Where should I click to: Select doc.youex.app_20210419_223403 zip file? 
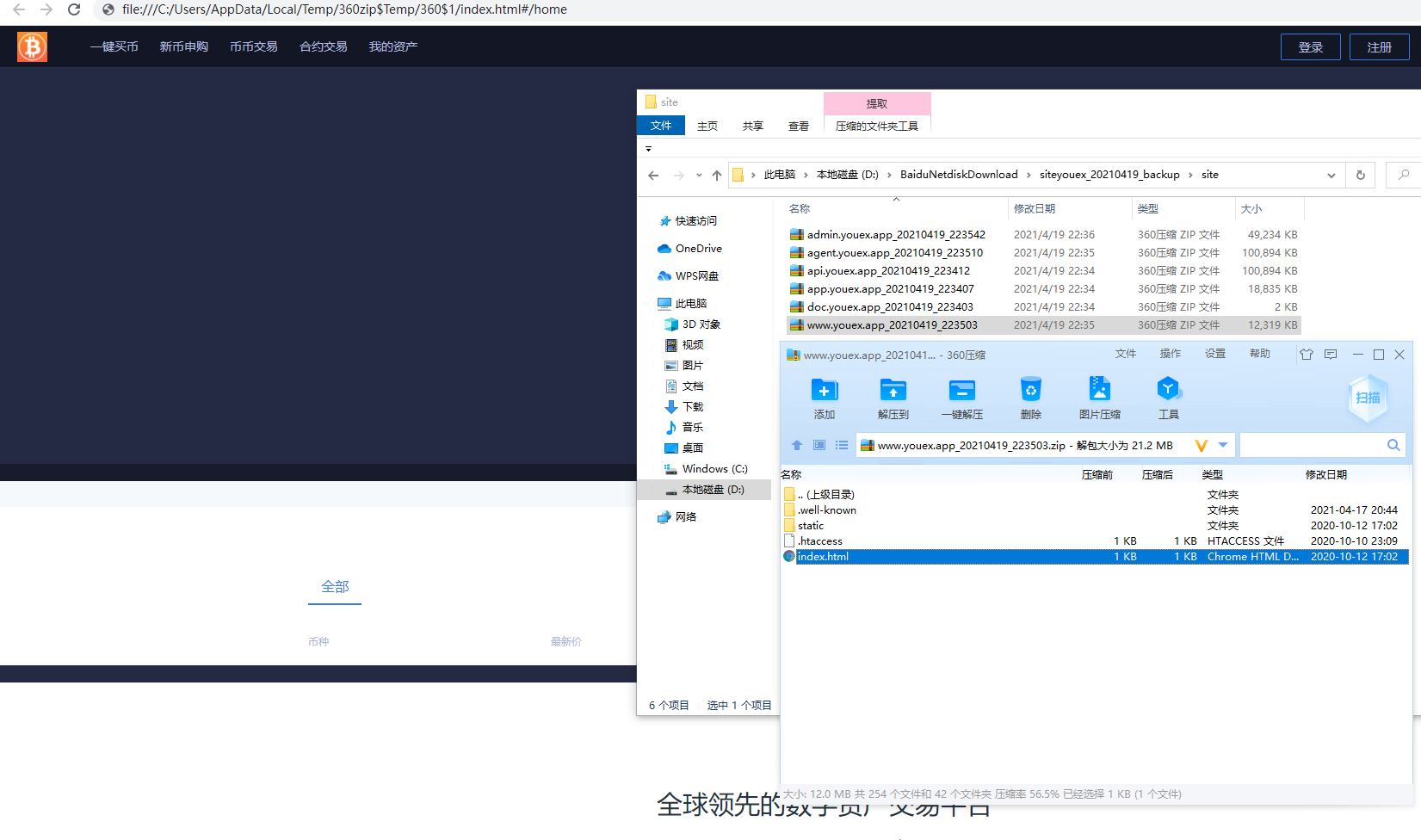coord(890,307)
